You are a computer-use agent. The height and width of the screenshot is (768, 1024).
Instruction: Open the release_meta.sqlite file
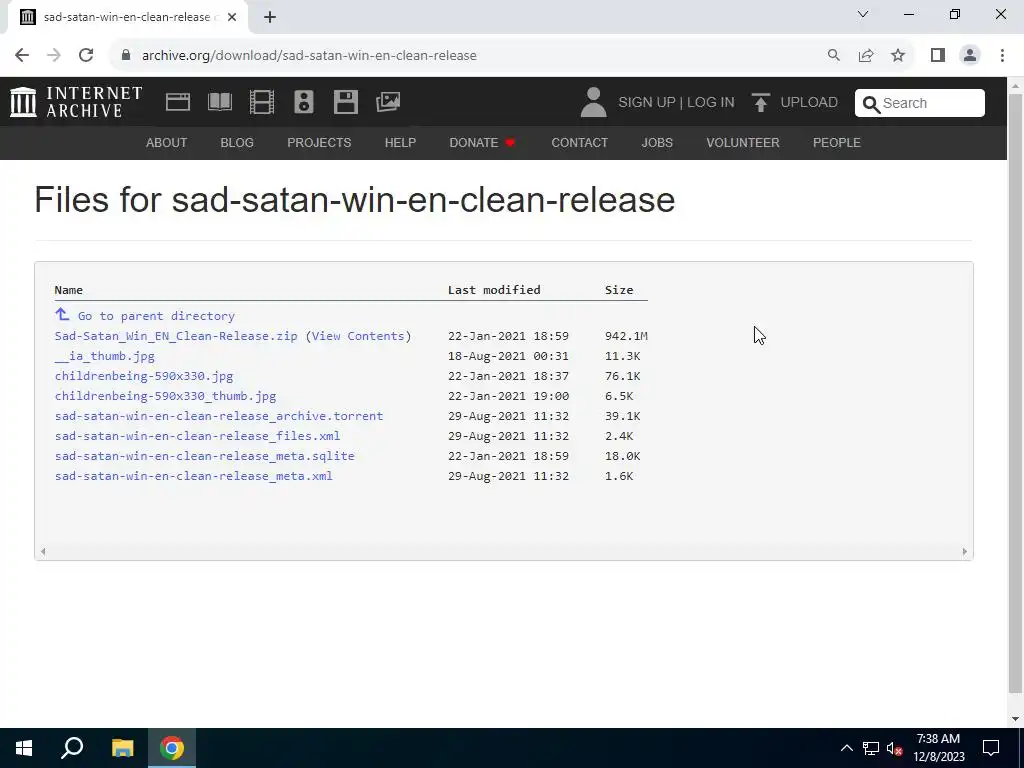(204, 456)
